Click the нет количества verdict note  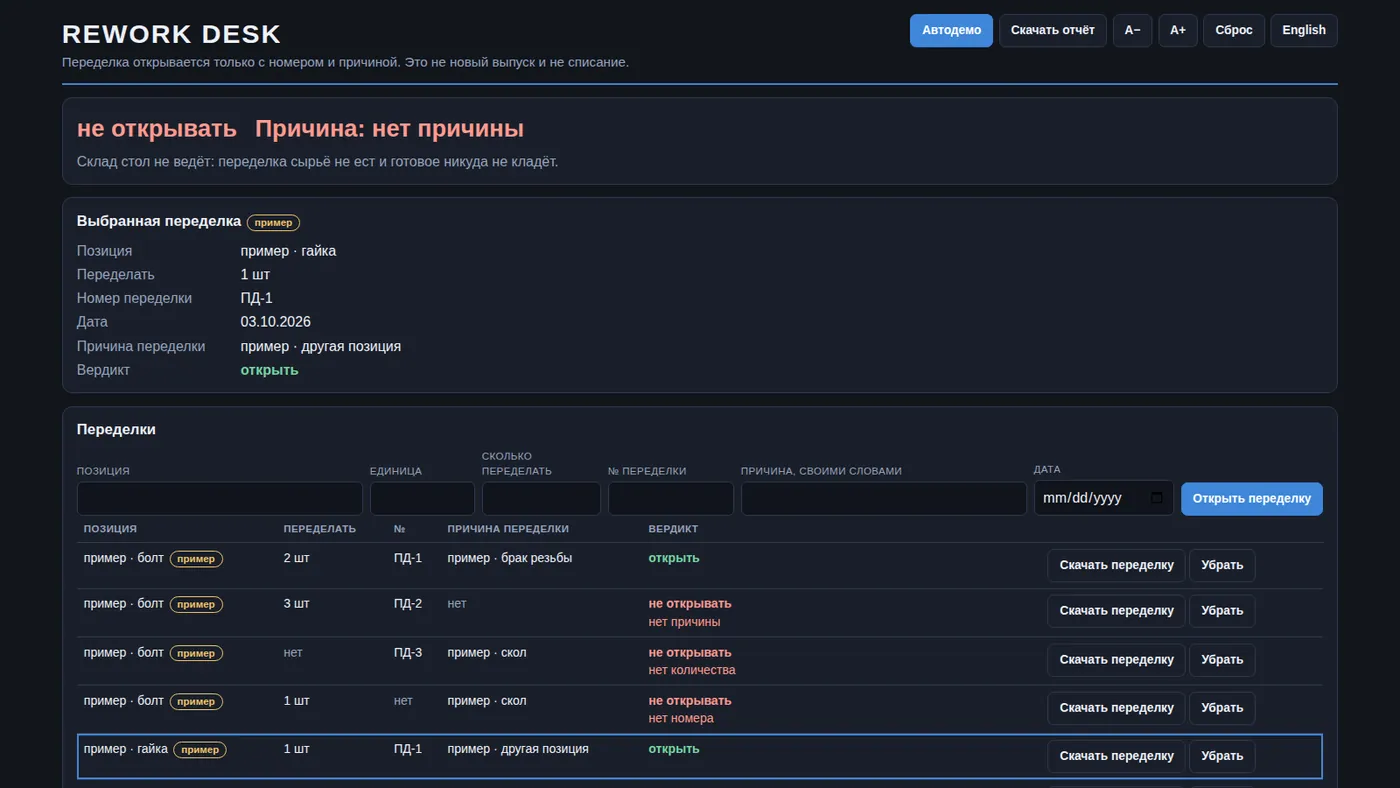click(x=692, y=670)
